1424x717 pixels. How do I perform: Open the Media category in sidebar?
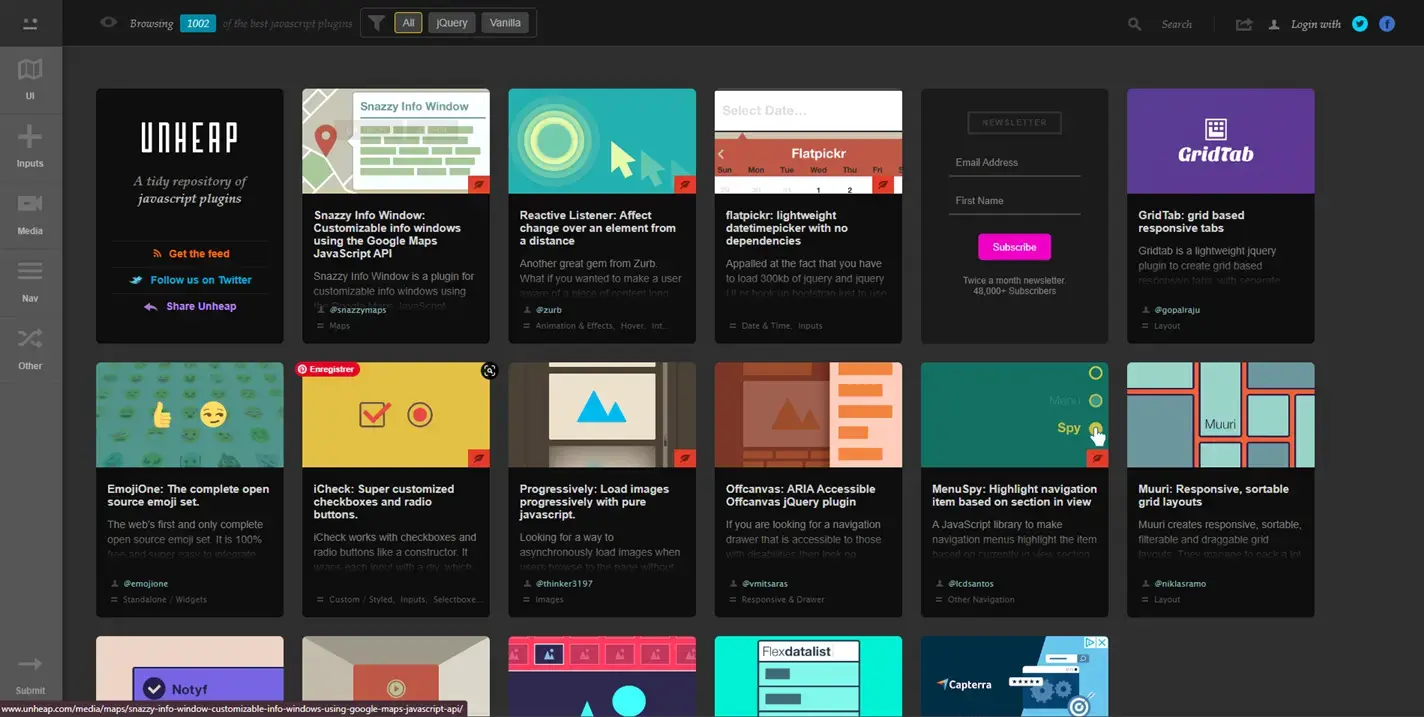pyautogui.click(x=30, y=213)
